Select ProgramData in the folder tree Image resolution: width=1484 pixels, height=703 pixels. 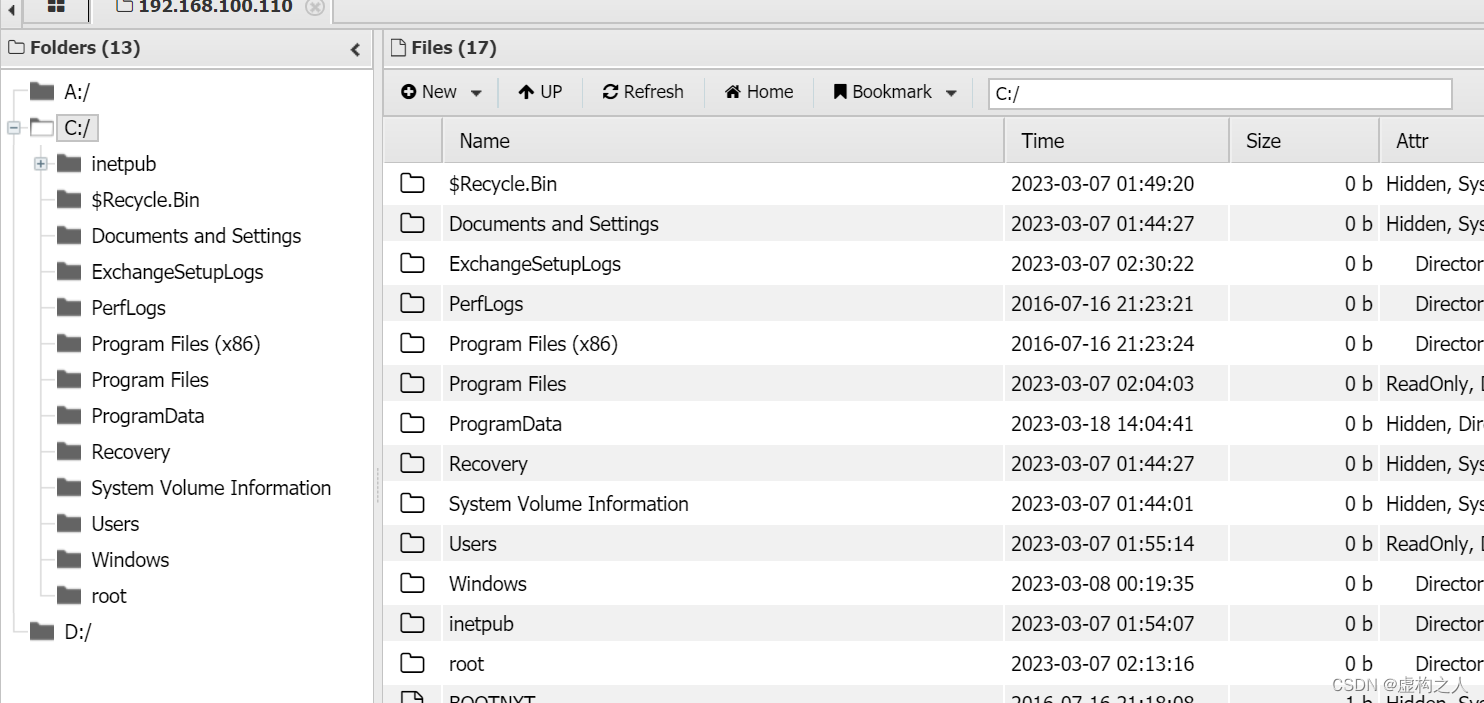point(148,416)
